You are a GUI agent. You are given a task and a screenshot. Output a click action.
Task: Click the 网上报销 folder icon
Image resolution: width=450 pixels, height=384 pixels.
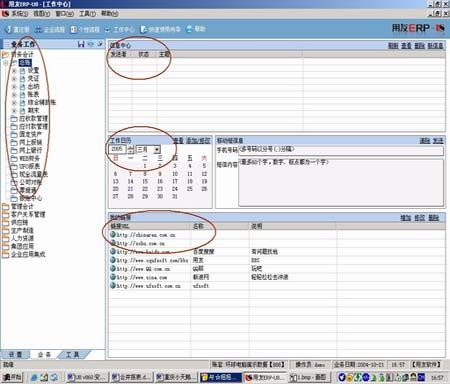14,142
